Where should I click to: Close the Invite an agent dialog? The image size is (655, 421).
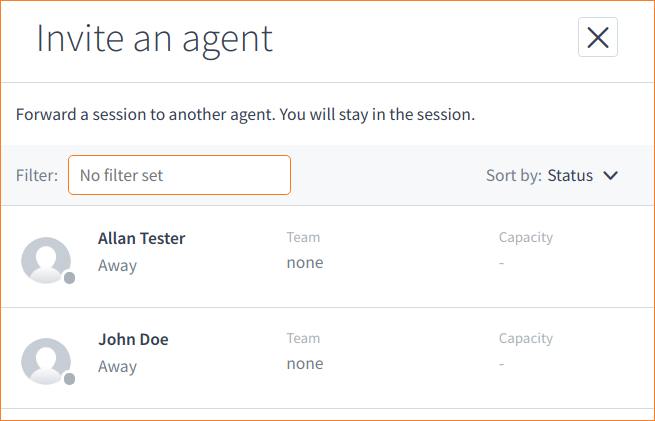[x=598, y=38]
